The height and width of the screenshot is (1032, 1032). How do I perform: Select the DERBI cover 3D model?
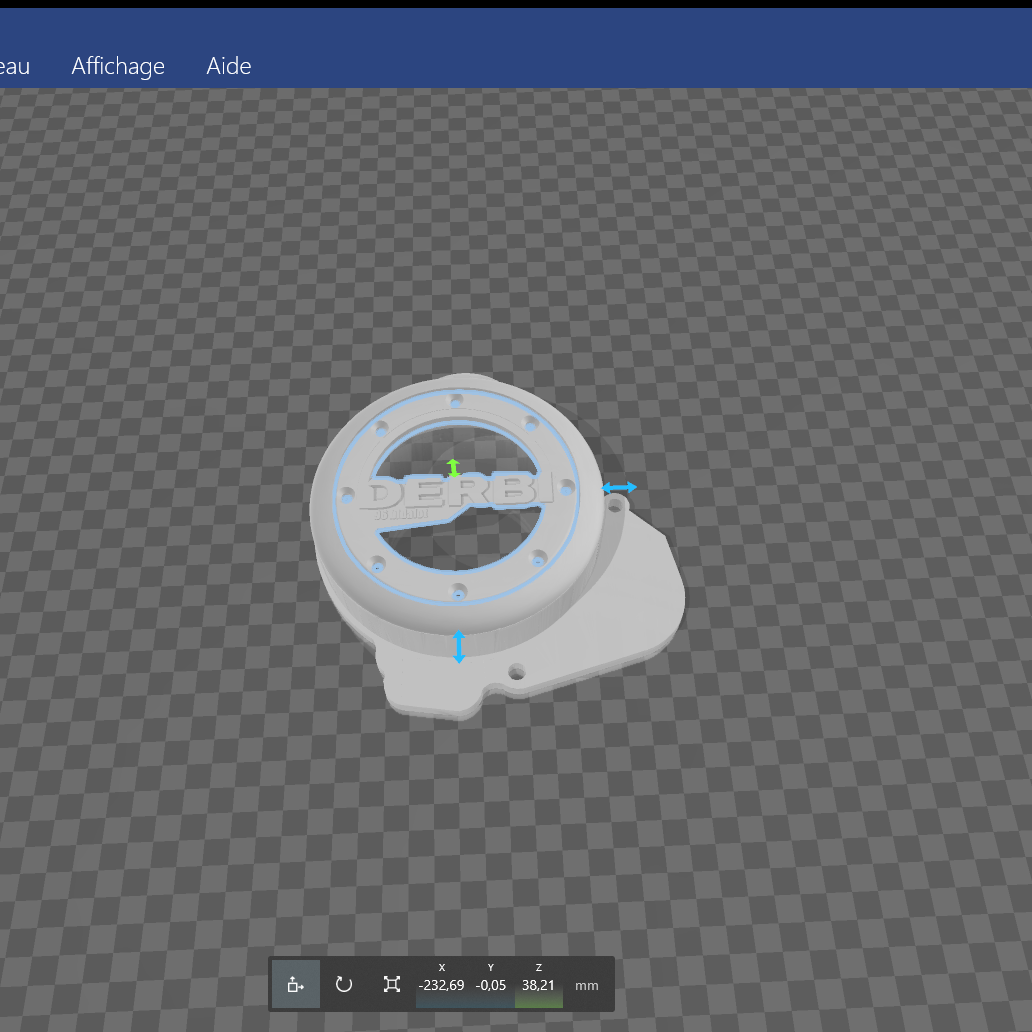point(497,546)
